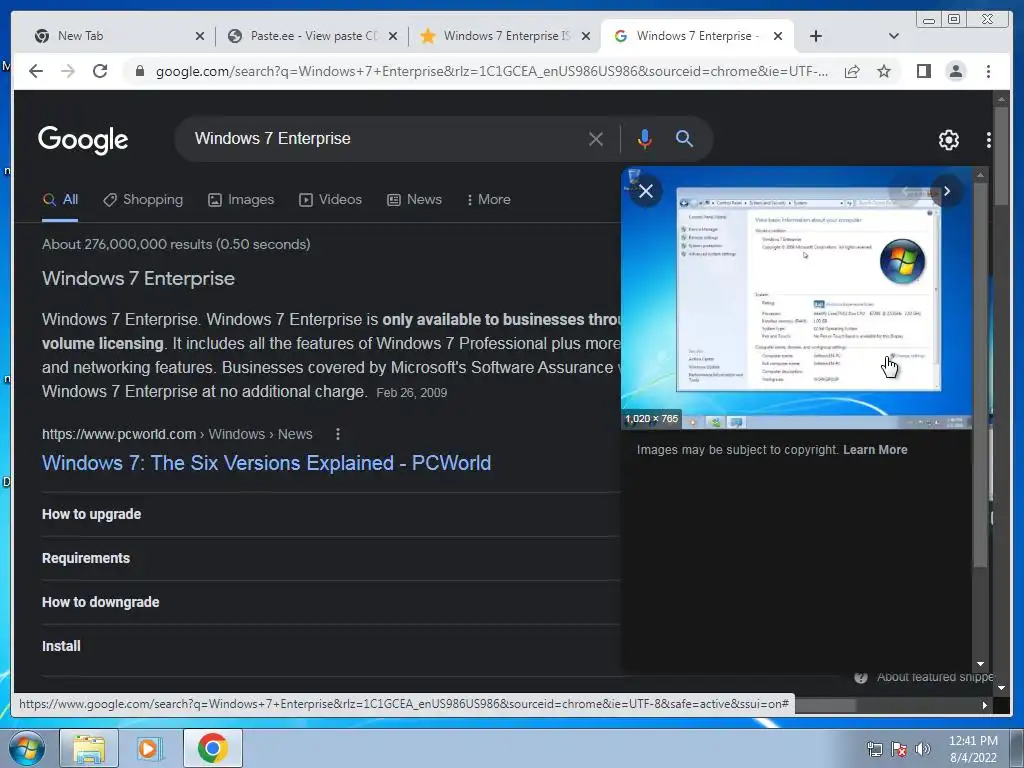The image size is (1024, 768).
Task: Open Google quick settings gear
Action: [948, 140]
